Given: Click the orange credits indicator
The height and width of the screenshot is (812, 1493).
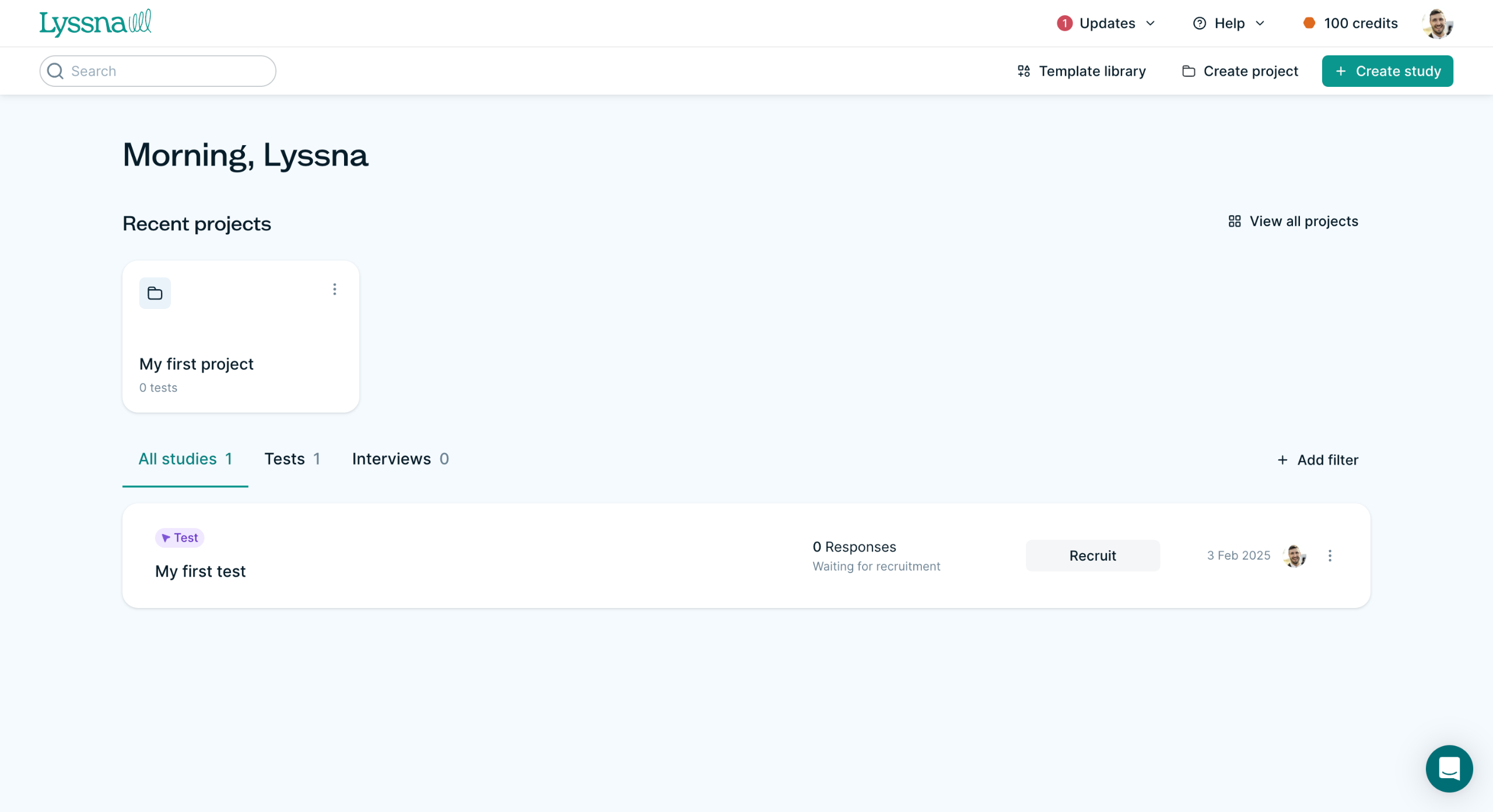Looking at the screenshot, I should tap(1309, 23).
